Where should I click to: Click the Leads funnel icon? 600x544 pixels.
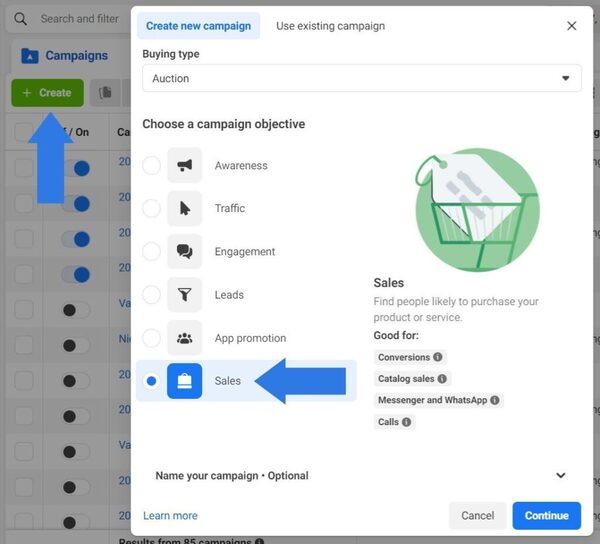(184, 295)
